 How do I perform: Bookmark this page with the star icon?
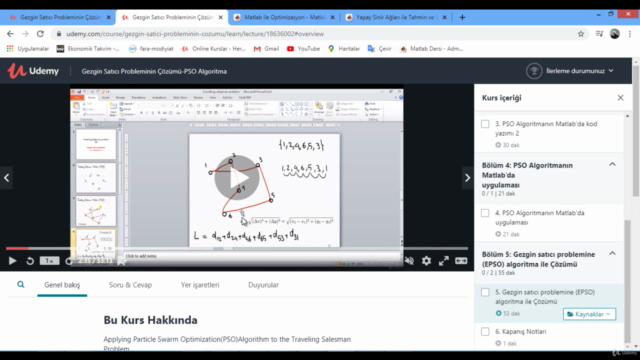pos(581,34)
